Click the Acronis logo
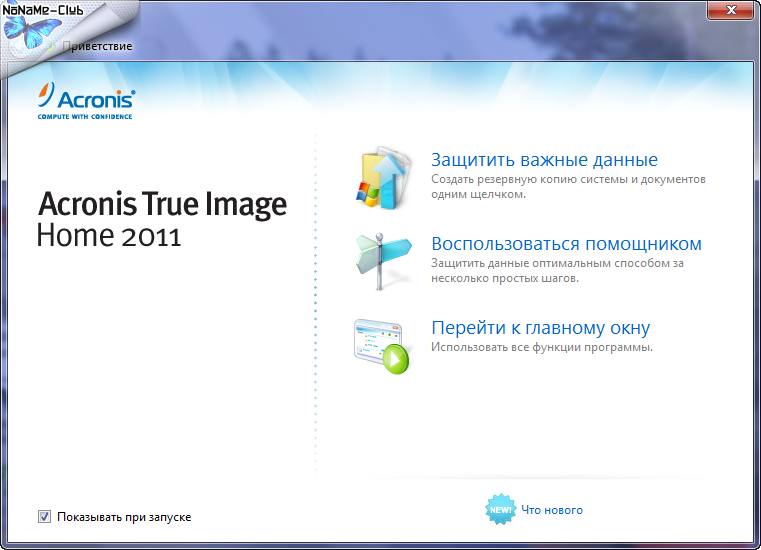This screenshot has width=761, height=550. click(x=85, y=98)
